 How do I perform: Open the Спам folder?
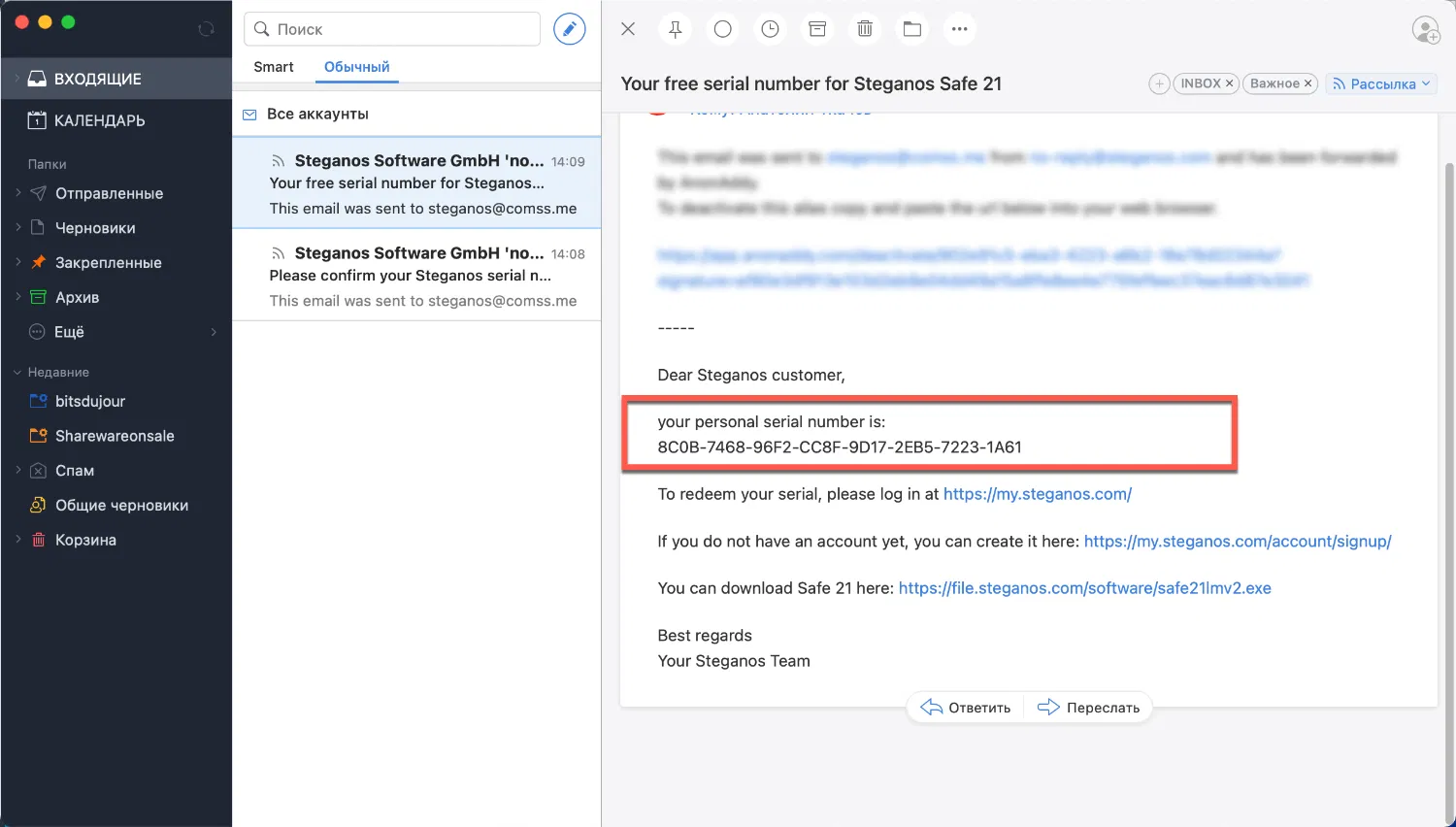[x=74, y=471]
